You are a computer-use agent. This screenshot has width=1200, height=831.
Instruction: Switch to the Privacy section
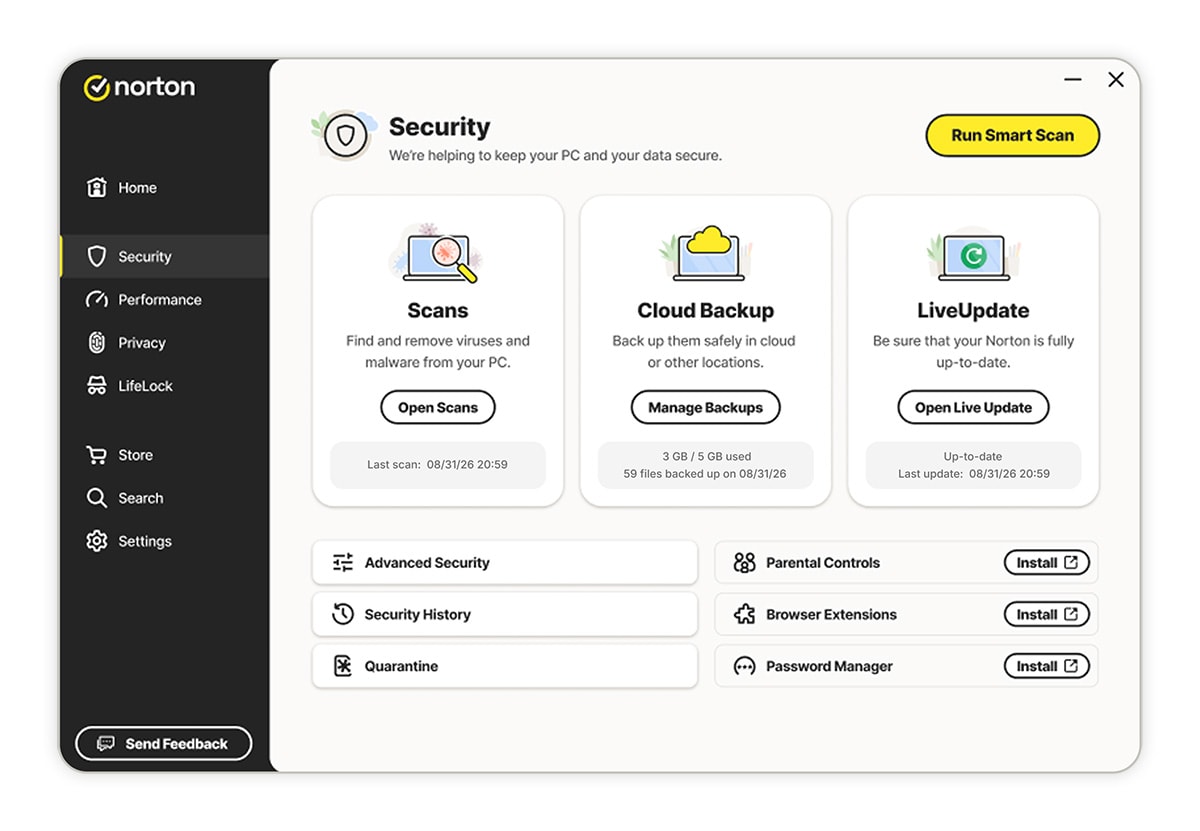(x=164, y=342)
